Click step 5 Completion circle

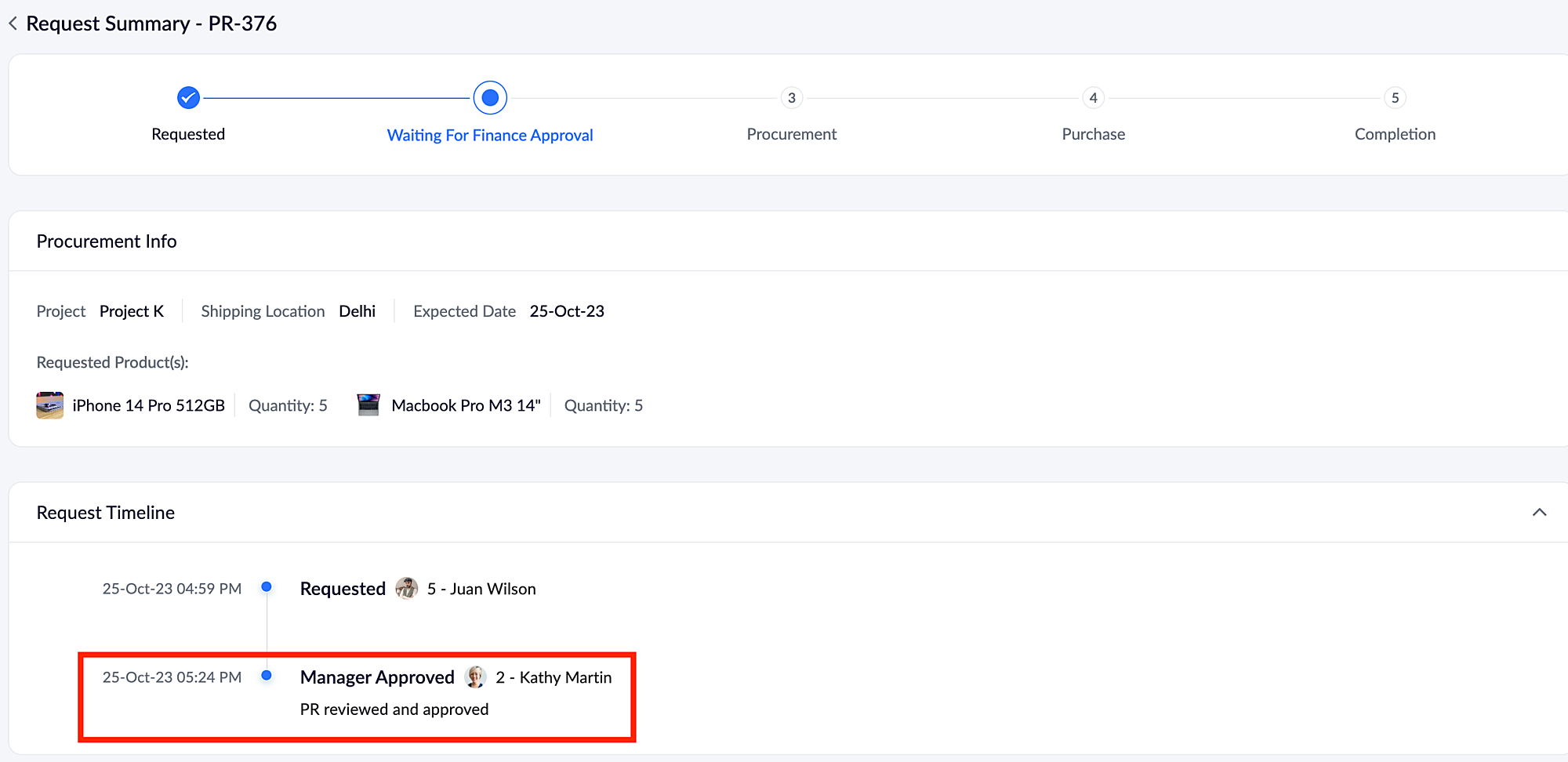[x=1395, y=98]
